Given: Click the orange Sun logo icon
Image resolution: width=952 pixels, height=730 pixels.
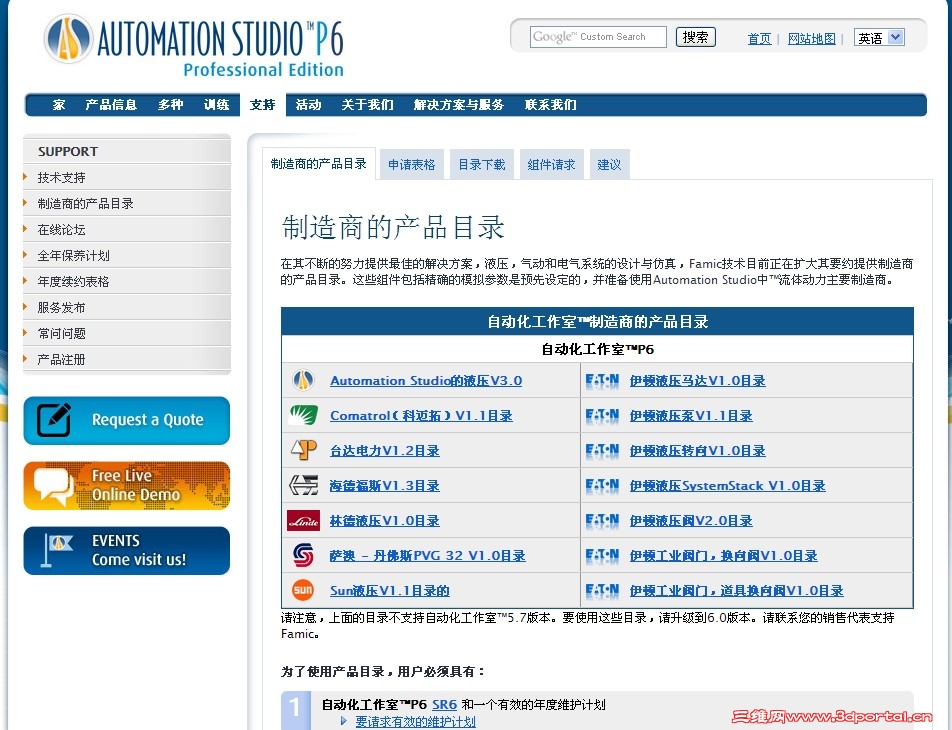Looking at the screenshot, I should pos(303,590).
